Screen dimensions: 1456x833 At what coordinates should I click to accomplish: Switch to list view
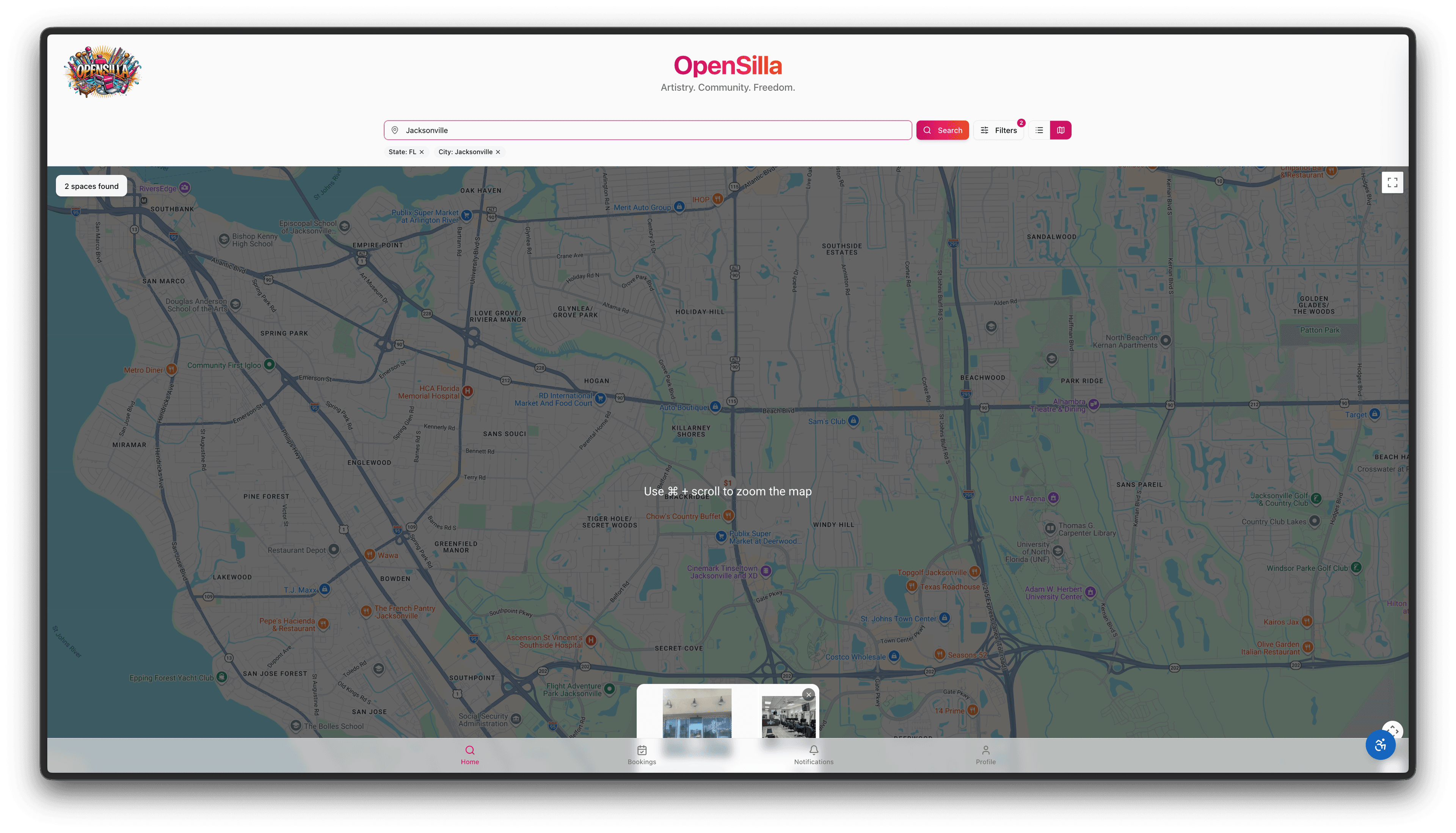tap(1039, 130)
